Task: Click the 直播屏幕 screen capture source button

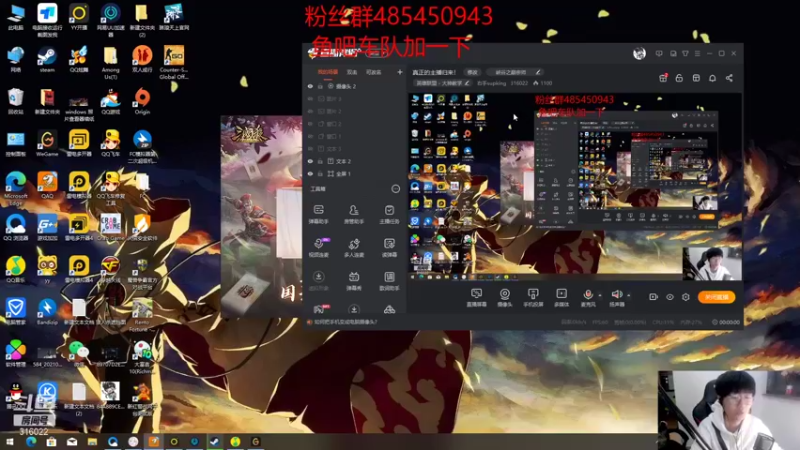Action: [x=477, y=297]
